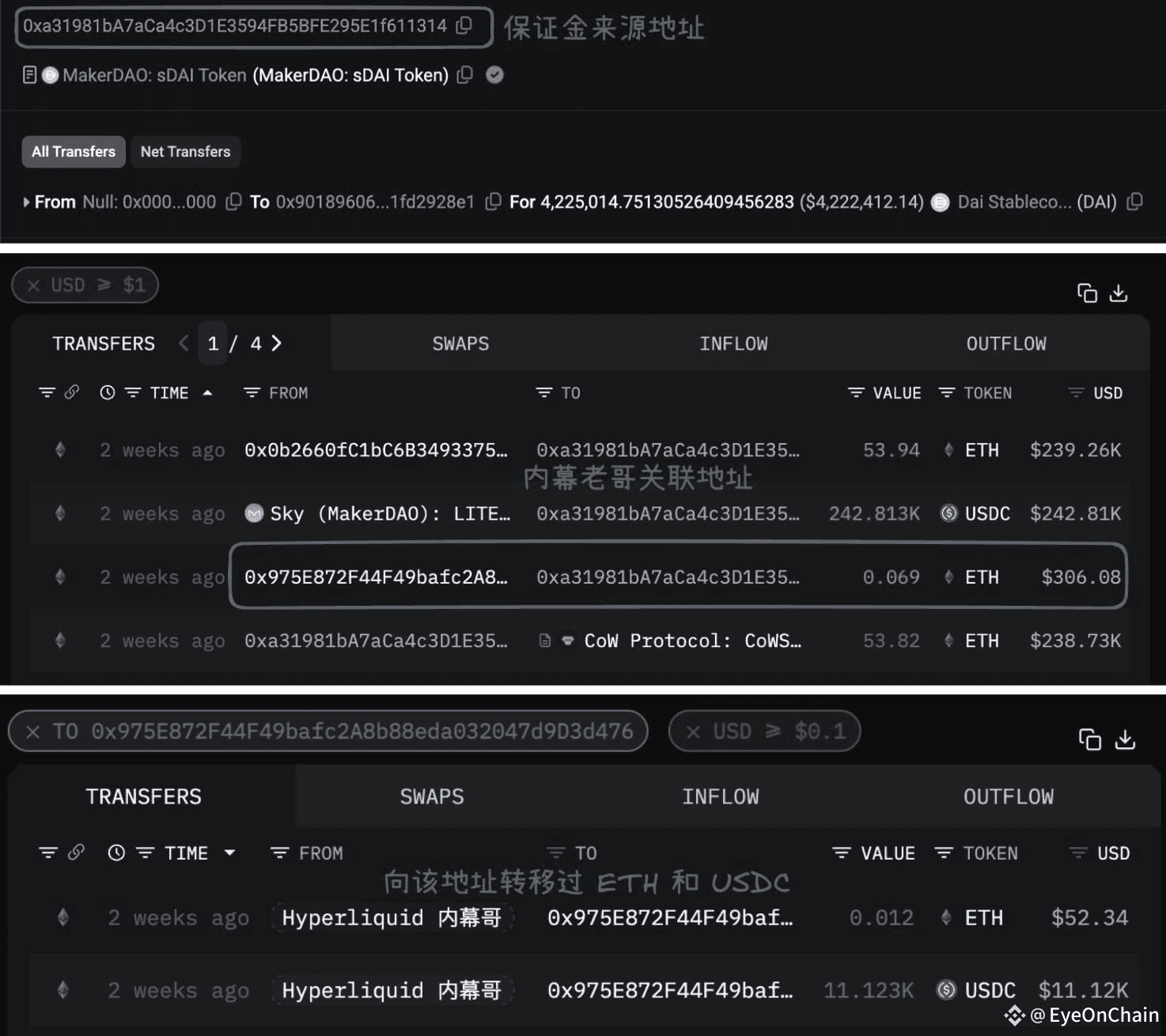Remove the USD ≥ $1 filter chip

click(33, 285)
